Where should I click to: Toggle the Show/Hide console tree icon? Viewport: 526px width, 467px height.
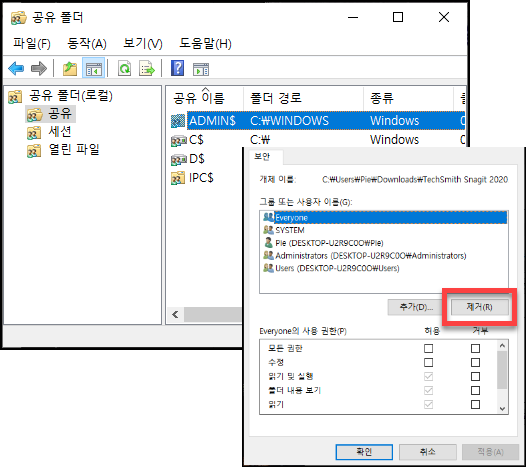pyautogui.click(x=94, y=68)
